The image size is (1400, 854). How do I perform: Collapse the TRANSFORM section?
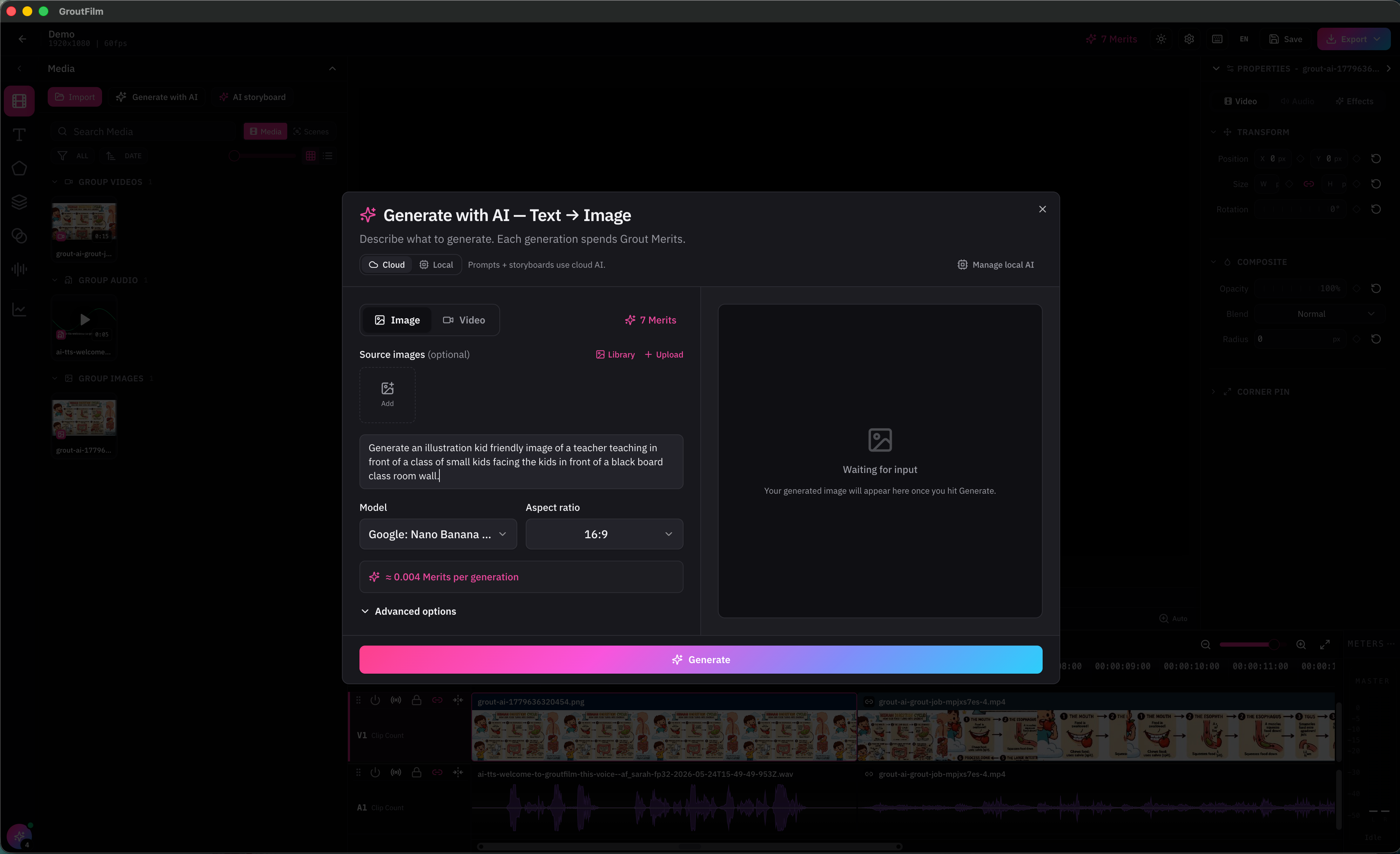pyautogui.click(x=1214, y=132)
